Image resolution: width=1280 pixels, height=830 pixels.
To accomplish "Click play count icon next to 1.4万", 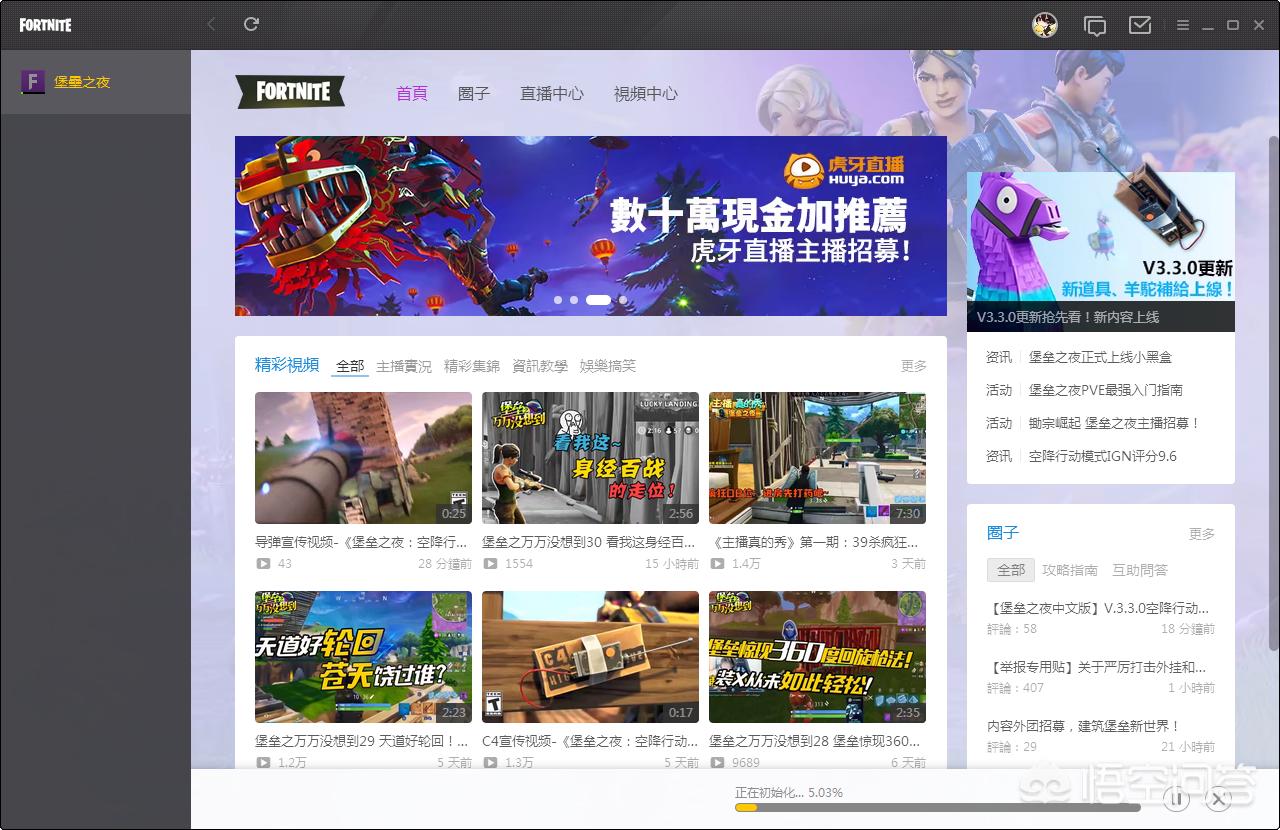I will (717, 564).
